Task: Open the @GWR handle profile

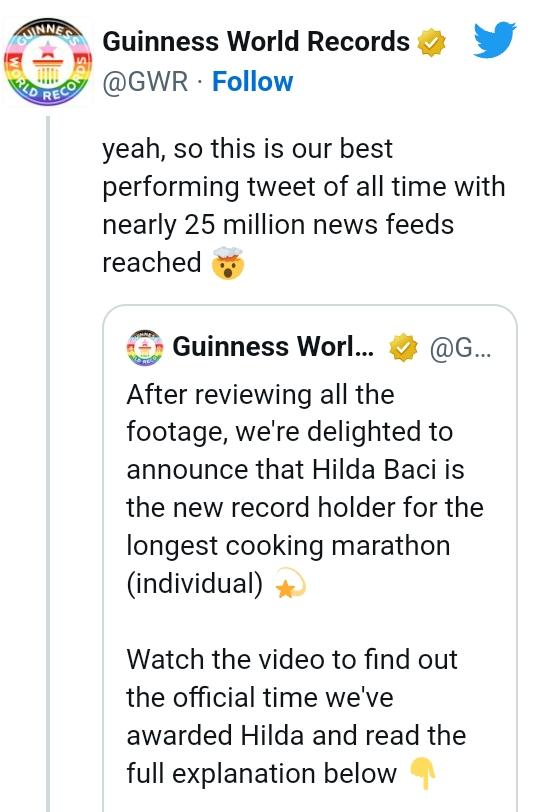Action: click(x=146, y=82)
